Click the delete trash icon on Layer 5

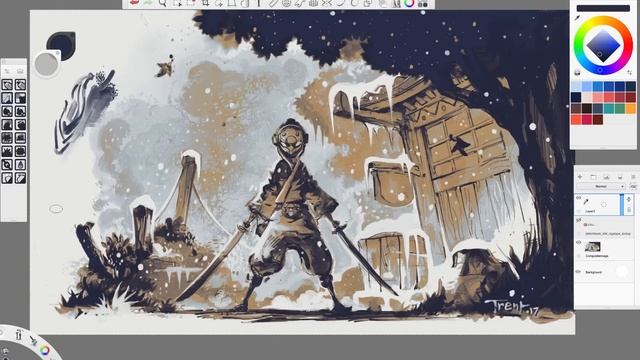[x=629, y=210]
